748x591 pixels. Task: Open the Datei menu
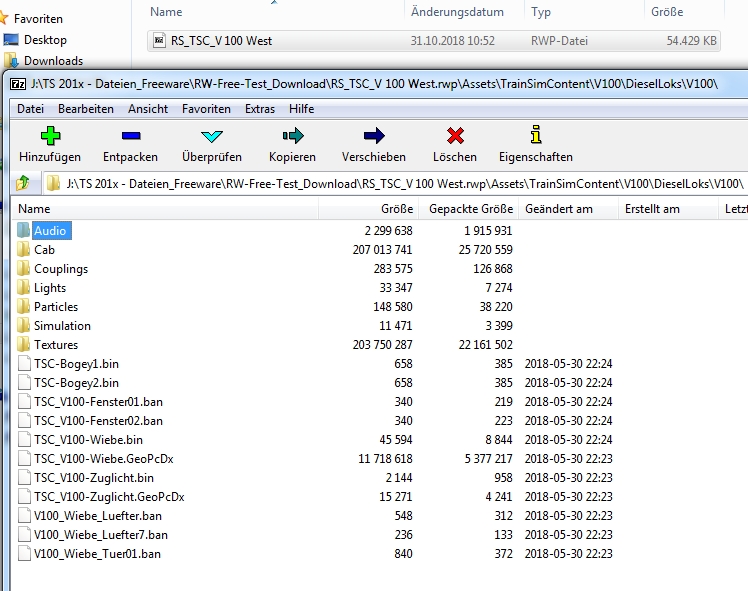[x=31, y=109]
